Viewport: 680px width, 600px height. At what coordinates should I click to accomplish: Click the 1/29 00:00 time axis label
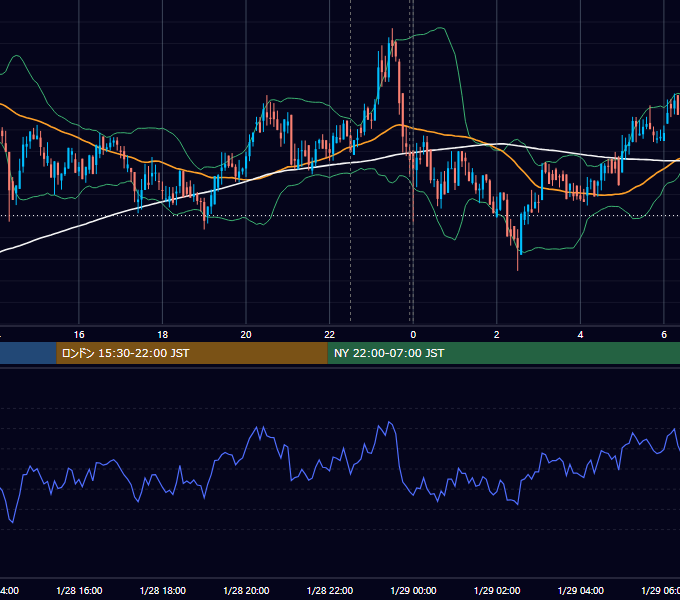(413, 590)
